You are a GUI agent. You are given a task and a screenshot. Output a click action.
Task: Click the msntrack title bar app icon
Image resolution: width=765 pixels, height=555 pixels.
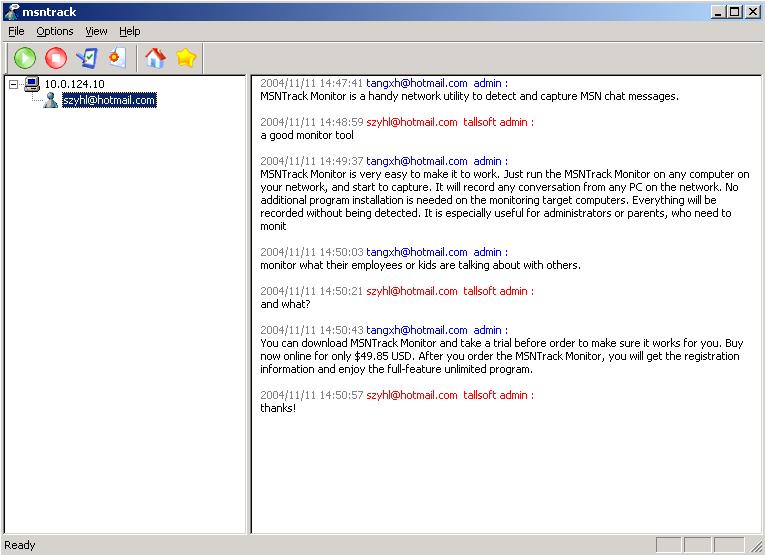[10, 11]
